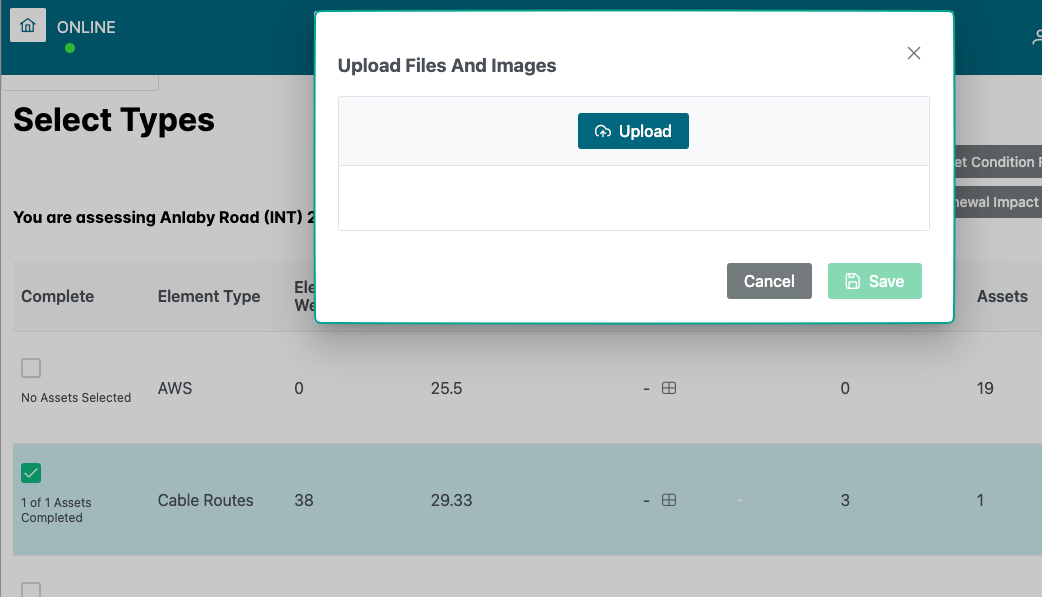This screenshot has width=1042, height=597.
Task: Tick the Complete checkbox for AWS
Action: [x=31, y=368]
